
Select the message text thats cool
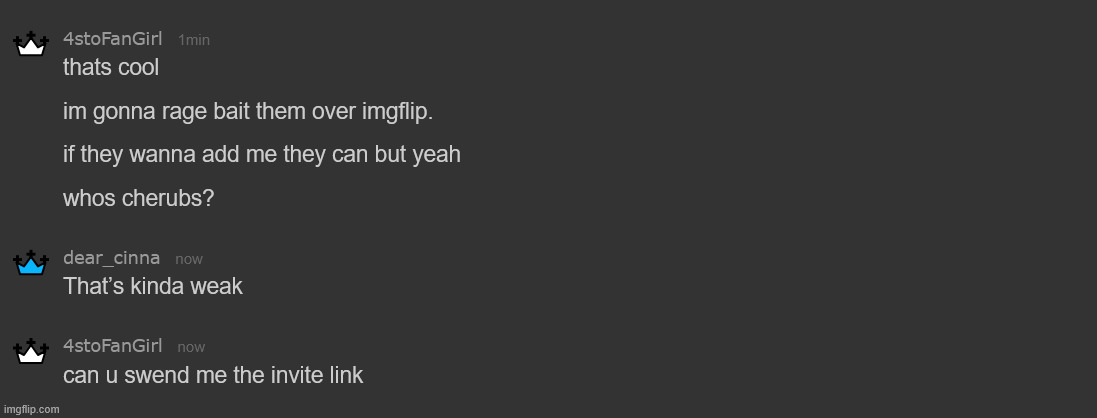pos(111,67)
